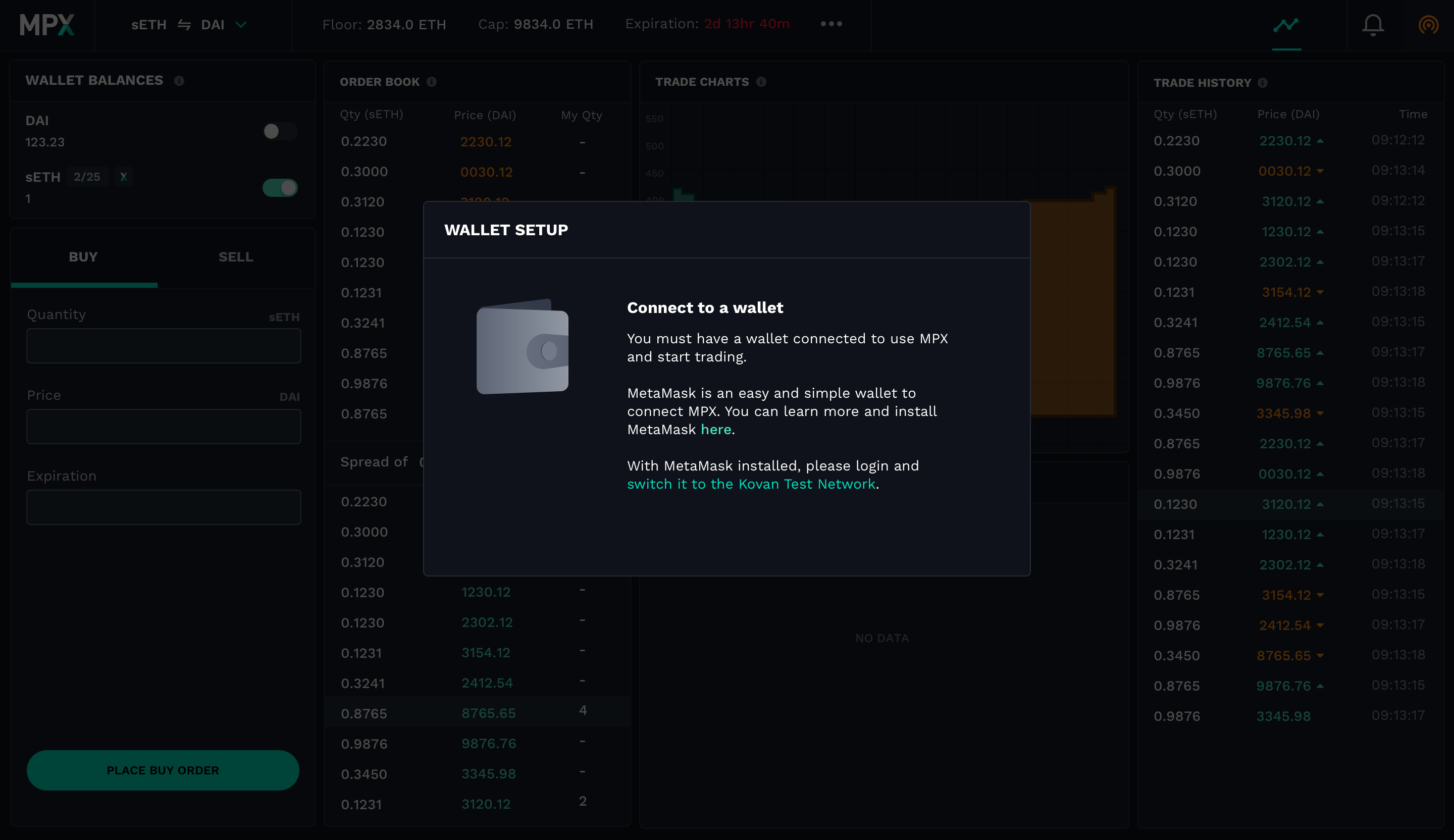Select order book price 2230.12
The height and width of the screenshot is (840, 1454).
point(486,142)
